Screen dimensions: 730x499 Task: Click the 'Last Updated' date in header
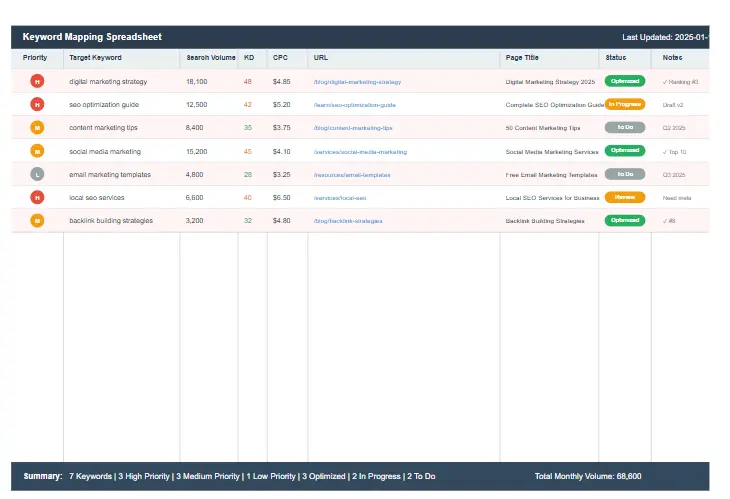pyautogui.click(x=666, y=37)
